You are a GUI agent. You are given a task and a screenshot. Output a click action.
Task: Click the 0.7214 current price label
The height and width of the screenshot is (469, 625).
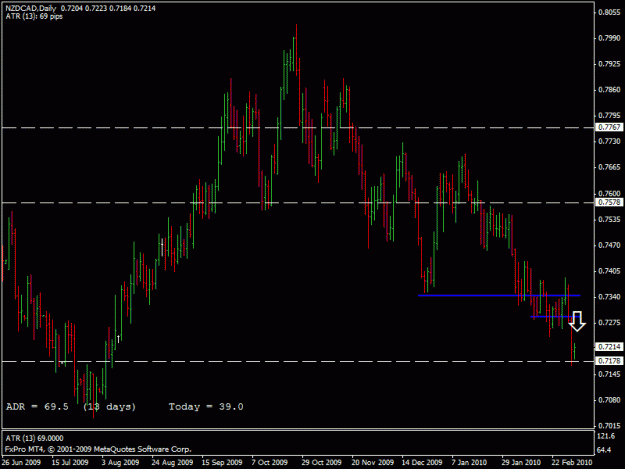(x=609, y=347)
